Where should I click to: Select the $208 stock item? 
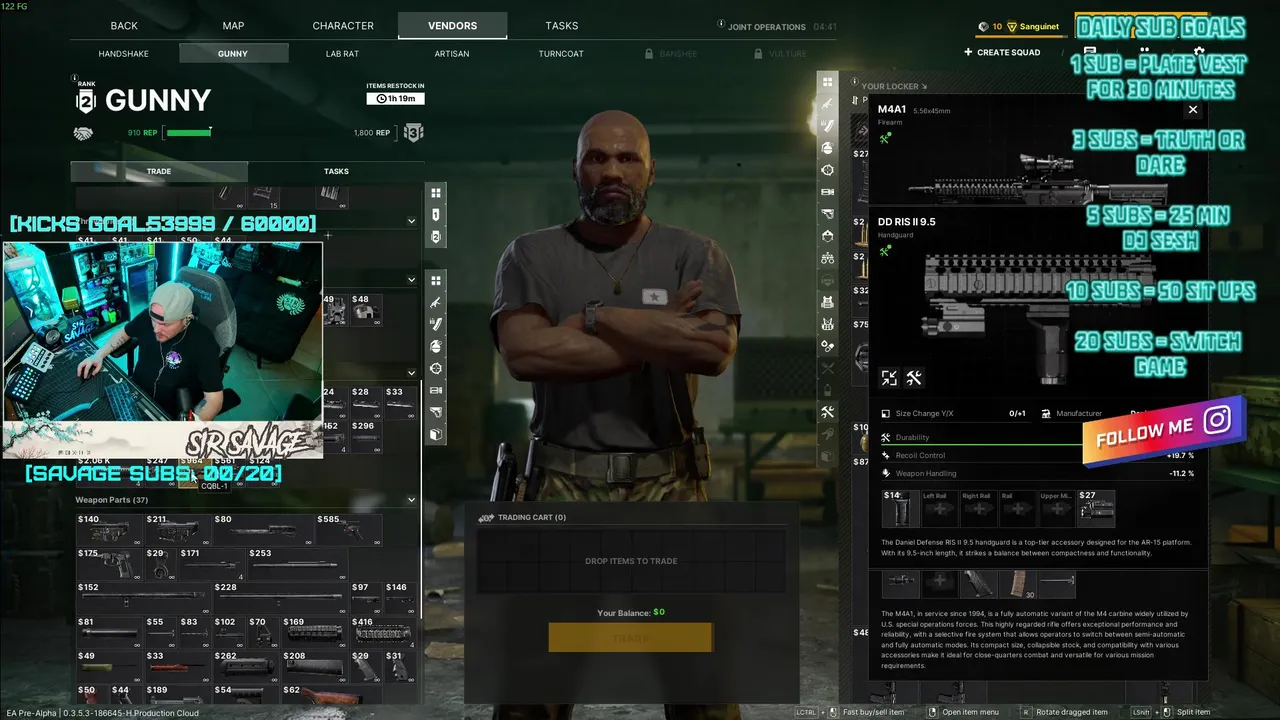tap(314, 665)
